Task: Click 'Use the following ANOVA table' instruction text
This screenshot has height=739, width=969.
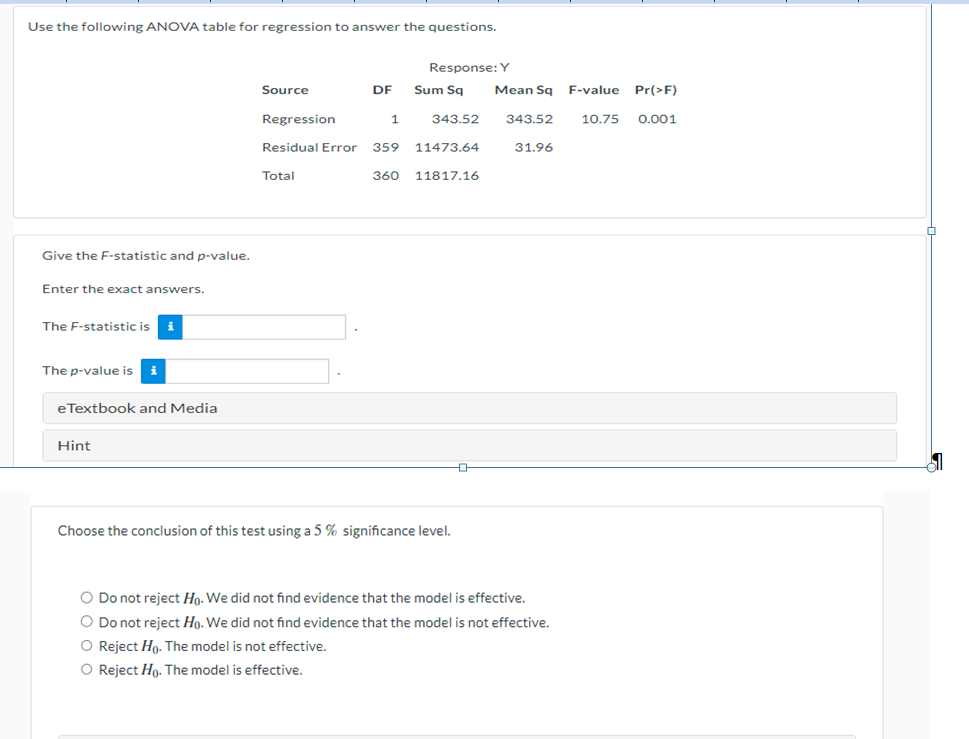Action: tap(262, 27)
